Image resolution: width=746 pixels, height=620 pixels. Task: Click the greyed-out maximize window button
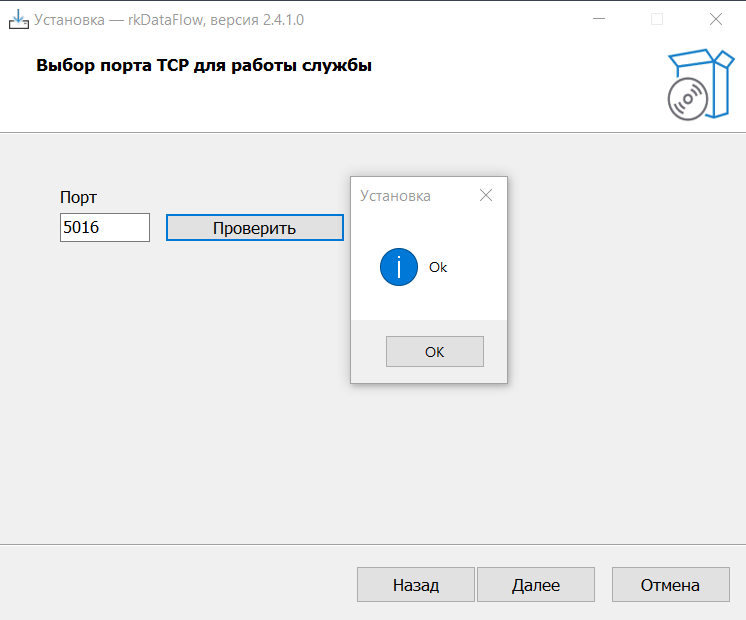(657, 19)
